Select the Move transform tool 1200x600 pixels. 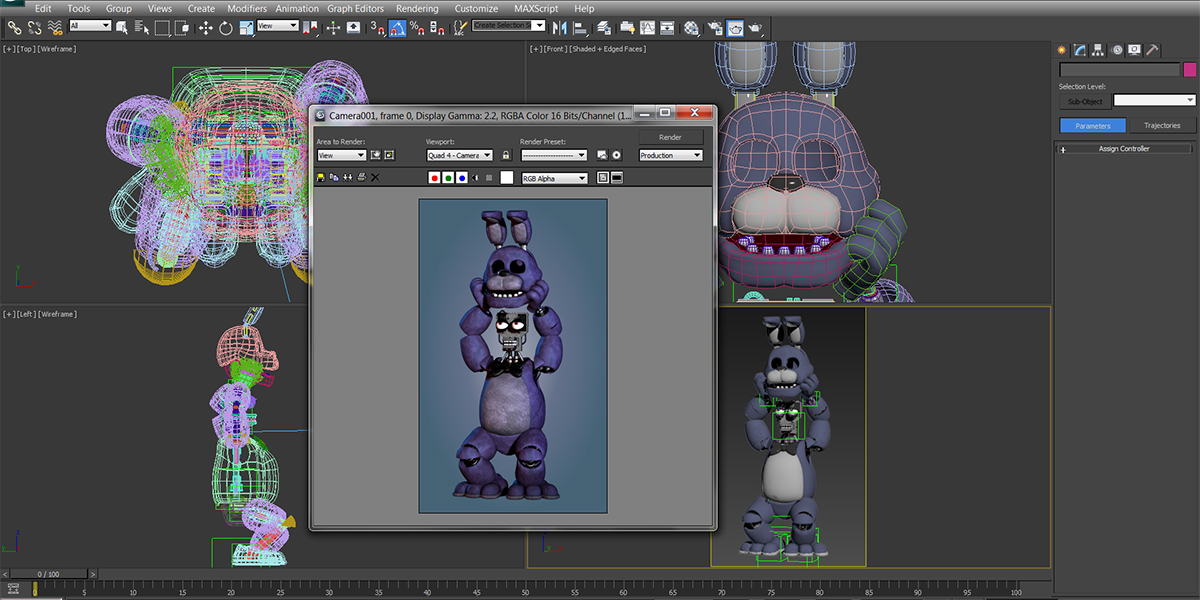[x=206, y=28]
